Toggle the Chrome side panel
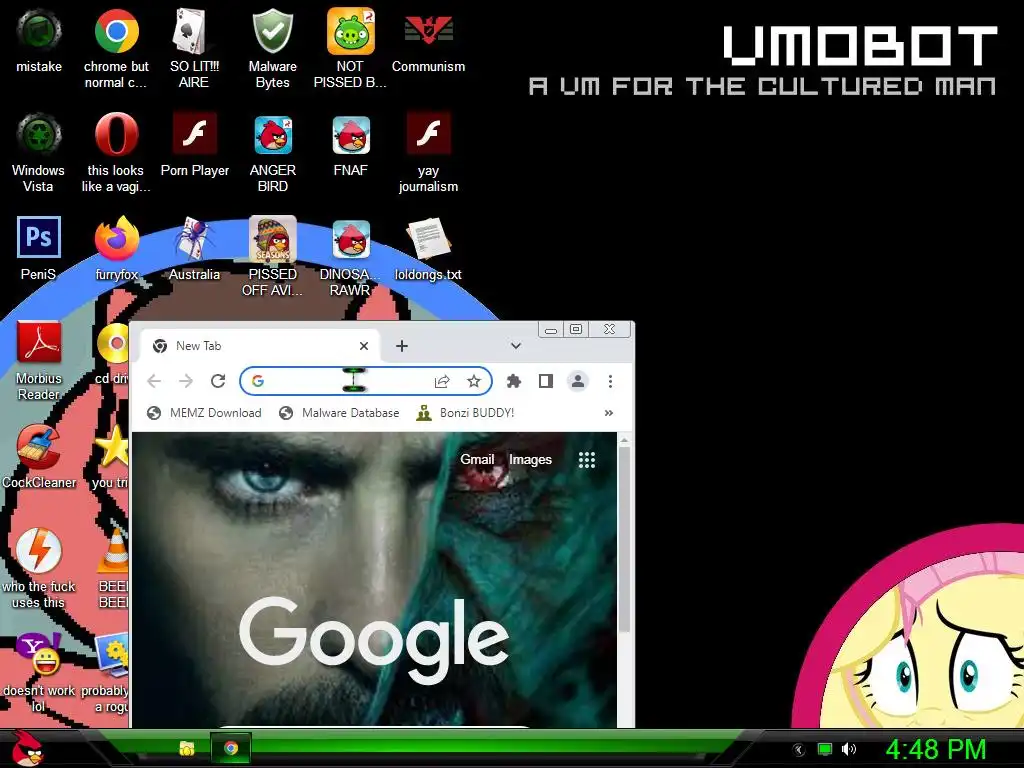The height and width of the screenshot is (768, 1024). (546, 381)
